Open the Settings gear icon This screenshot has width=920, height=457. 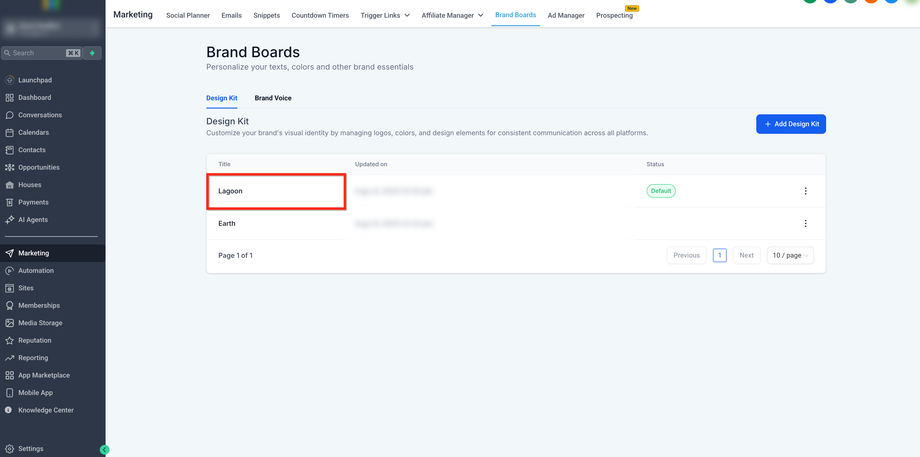tap(10, 449)
